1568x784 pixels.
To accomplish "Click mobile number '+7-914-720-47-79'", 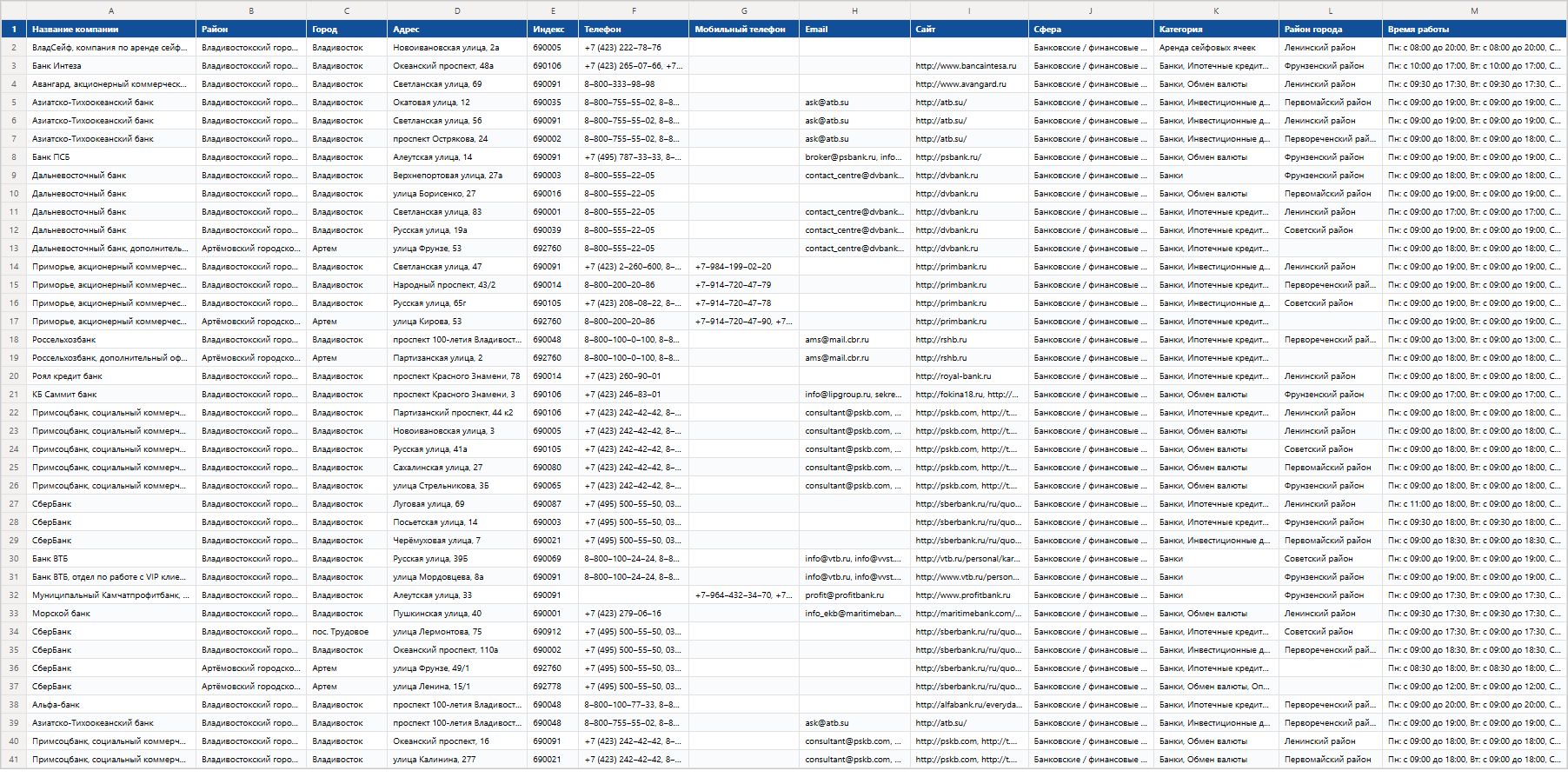I will tap(744, 285).
